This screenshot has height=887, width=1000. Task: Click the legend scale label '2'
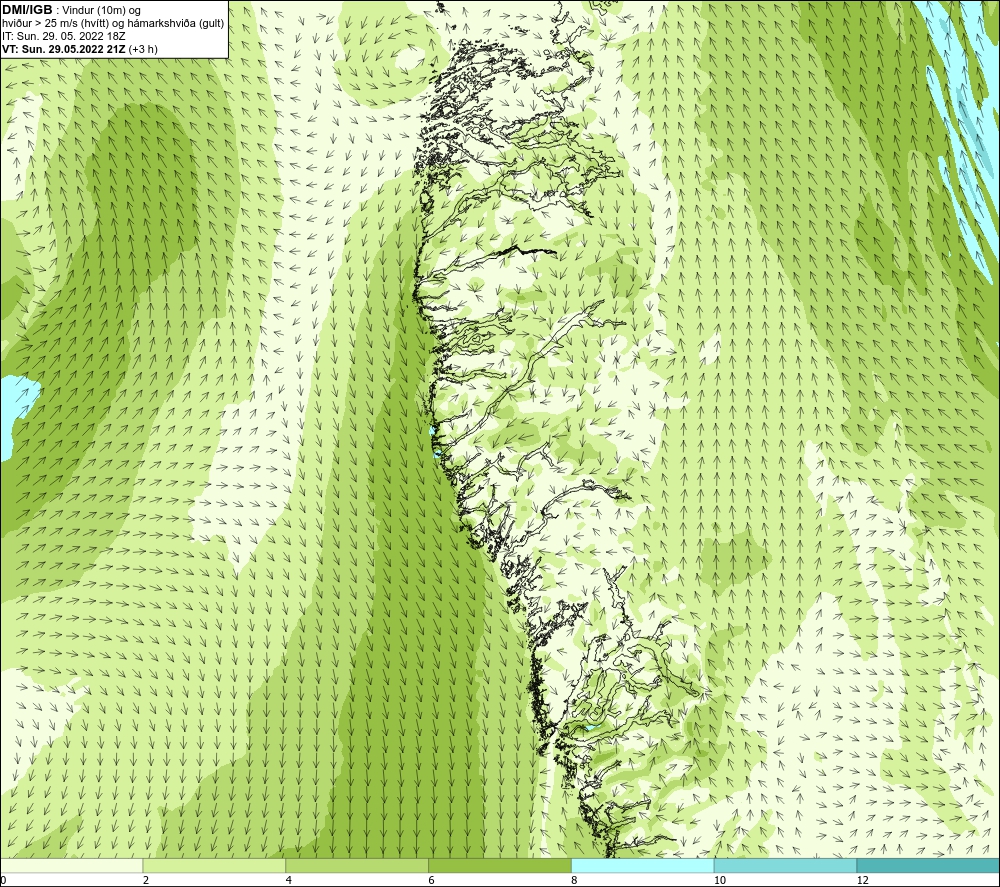(146, 880)
